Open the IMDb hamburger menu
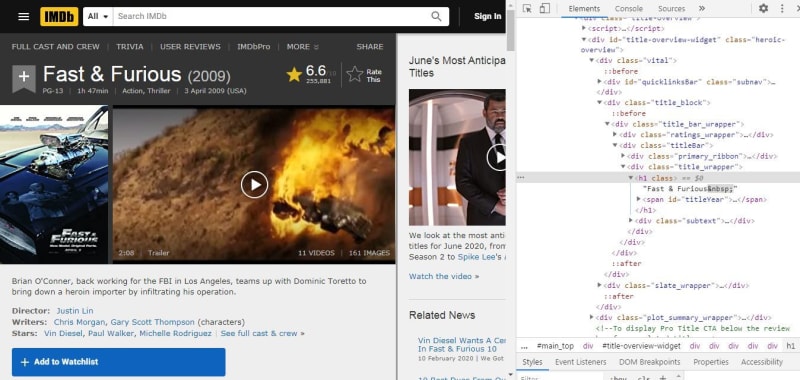 (x=23, y=16)
